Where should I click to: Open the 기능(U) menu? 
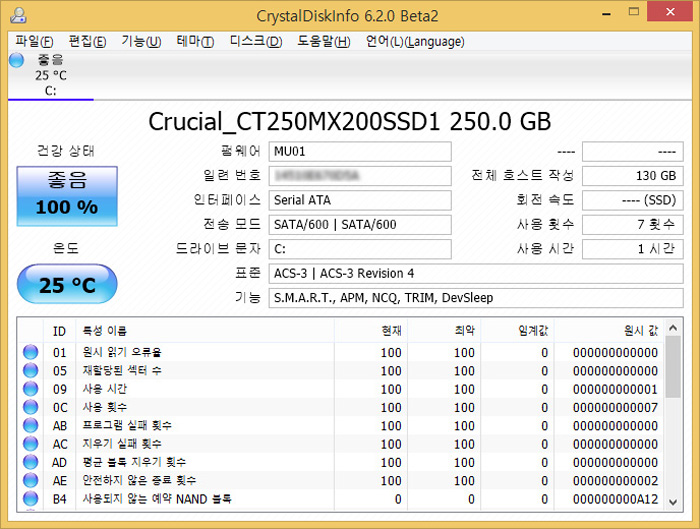(140, 41)
